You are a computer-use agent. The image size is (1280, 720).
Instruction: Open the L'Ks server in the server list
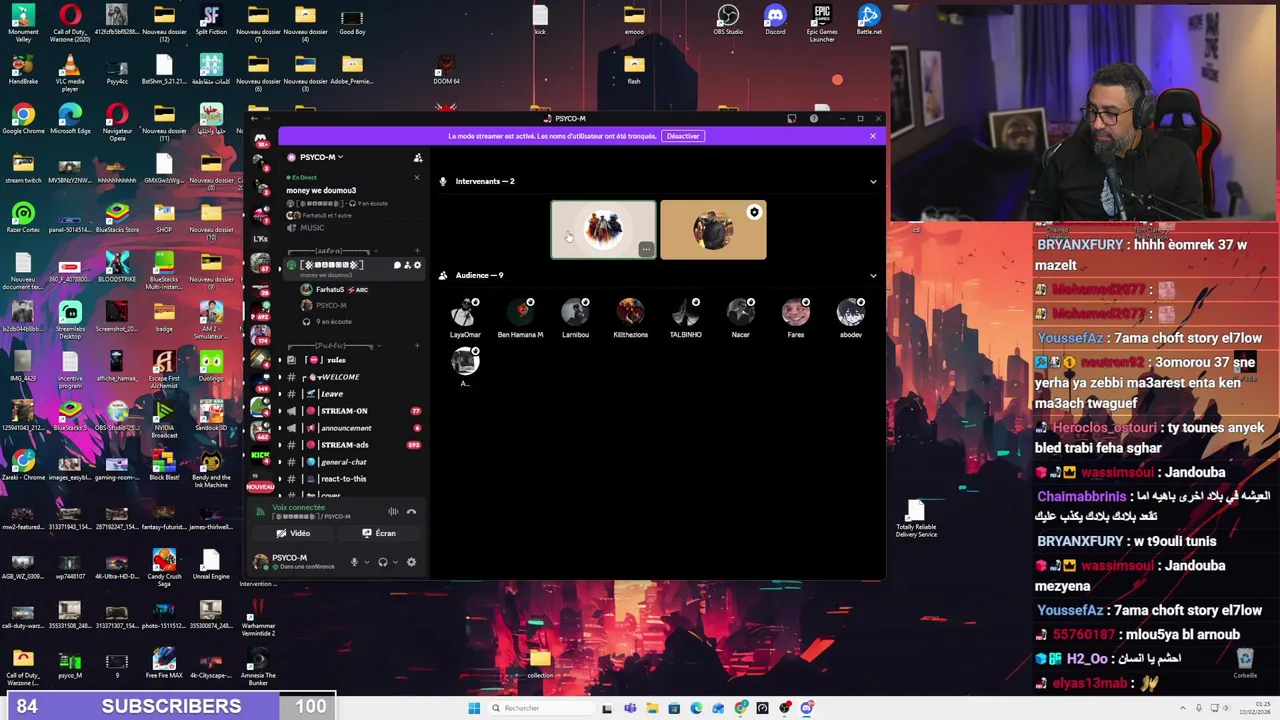tap(260, 239)
